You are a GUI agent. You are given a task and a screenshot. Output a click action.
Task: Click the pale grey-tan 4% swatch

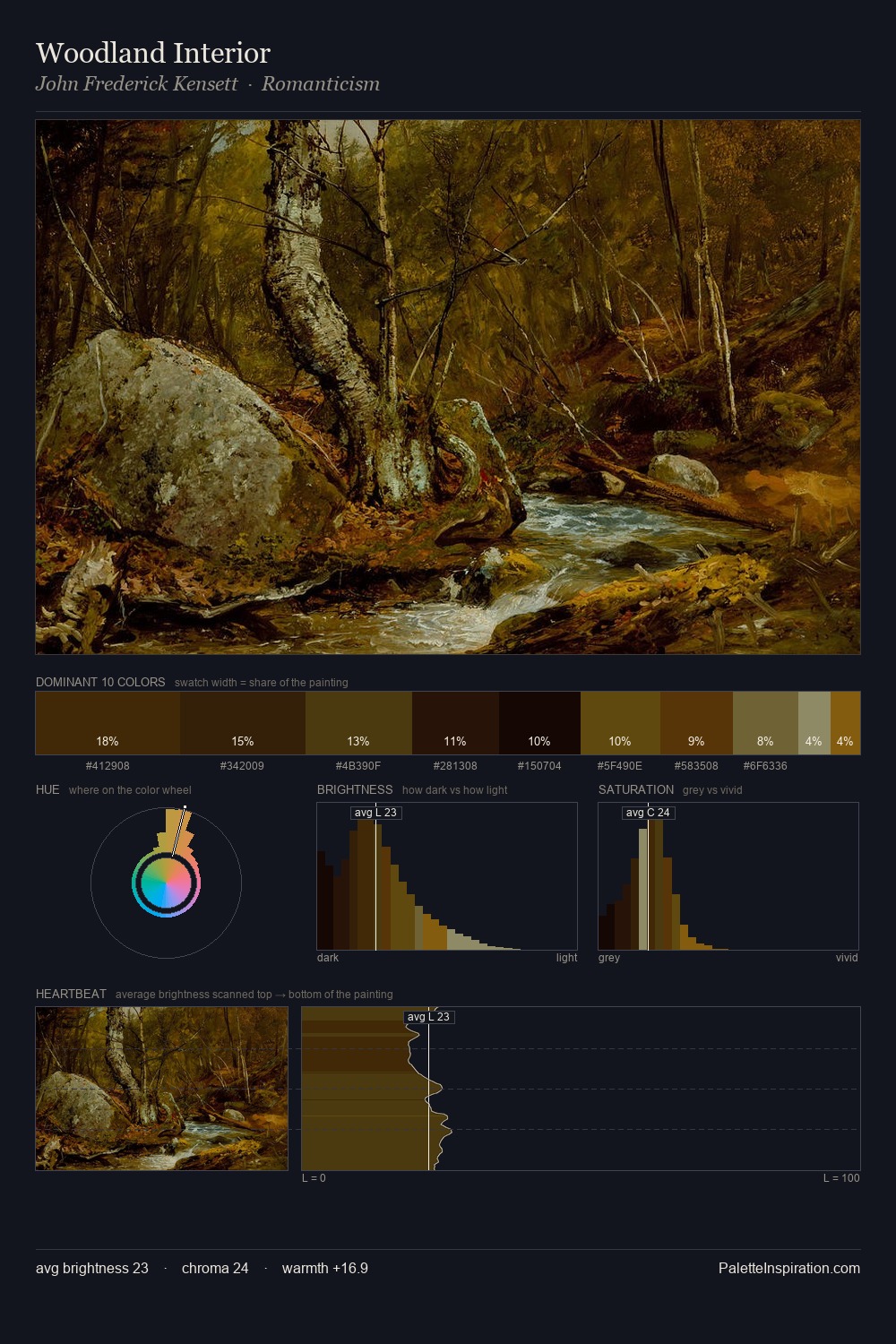[814, 722]
